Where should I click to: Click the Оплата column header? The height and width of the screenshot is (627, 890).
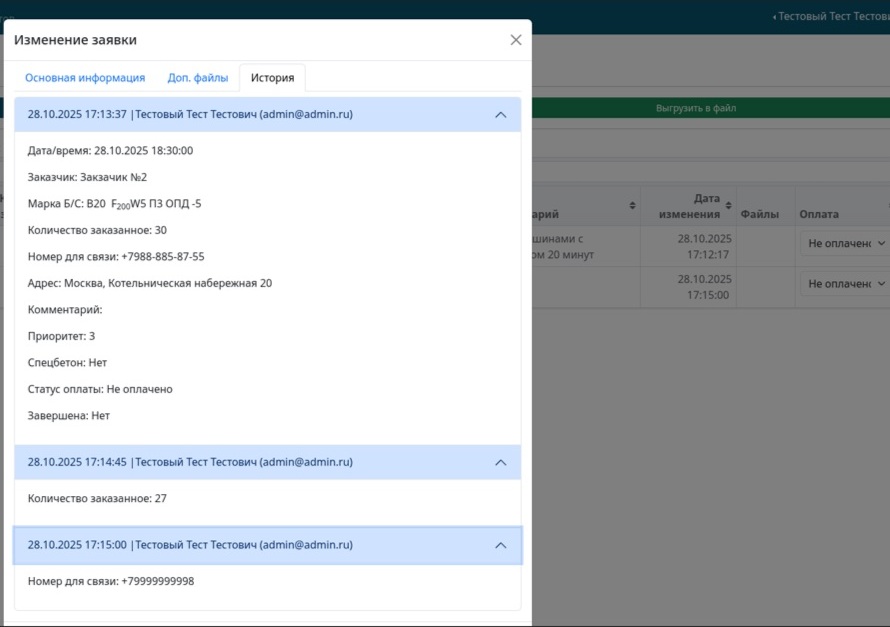tap(819, 214)
